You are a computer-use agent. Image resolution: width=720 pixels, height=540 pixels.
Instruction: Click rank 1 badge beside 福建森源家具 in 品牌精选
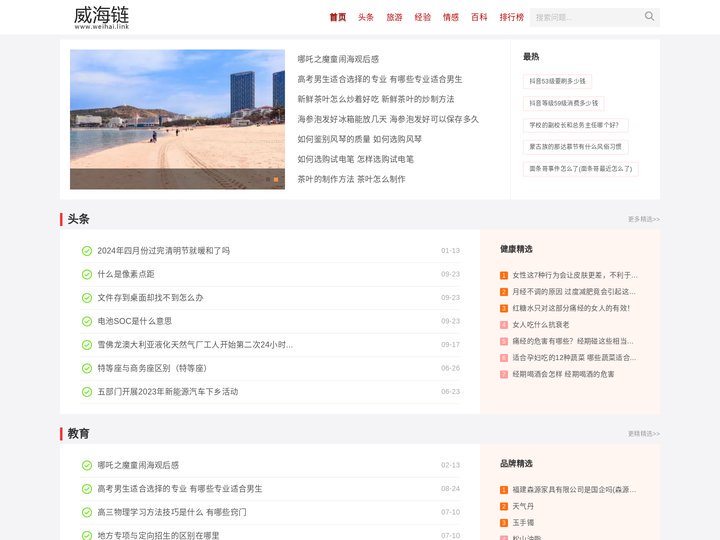[504, 490]
